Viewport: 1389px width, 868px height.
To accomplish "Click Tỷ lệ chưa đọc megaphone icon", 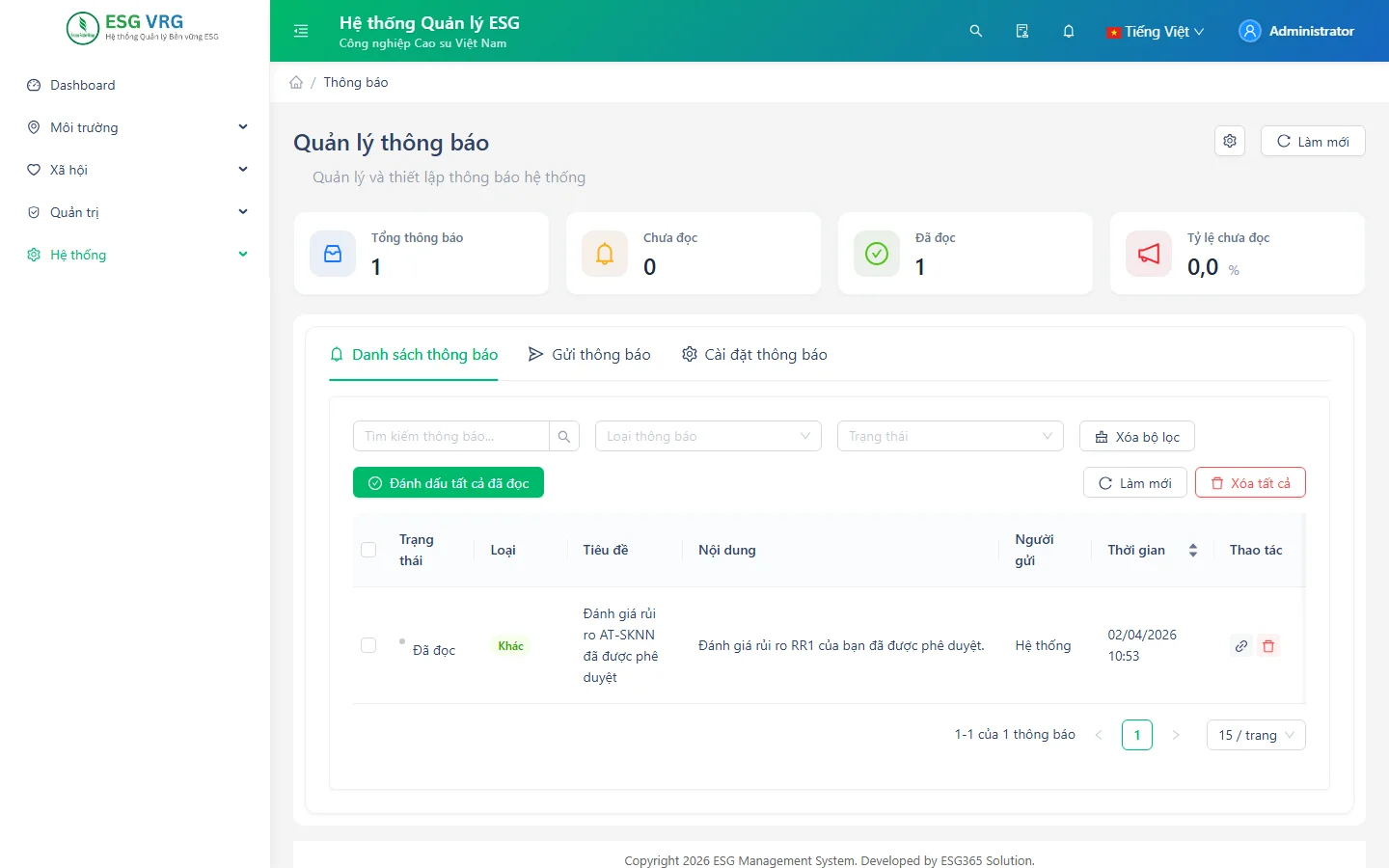I will [x=1149, y=254].
